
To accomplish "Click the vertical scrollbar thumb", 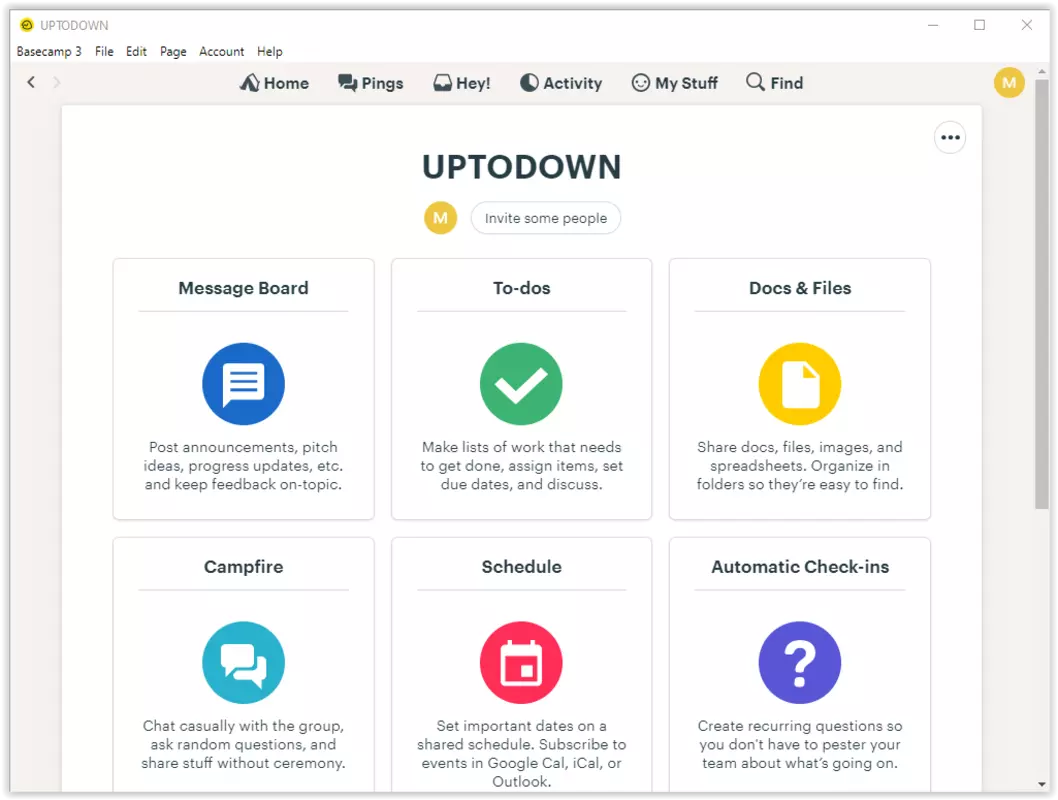I will coord(1042,293).
